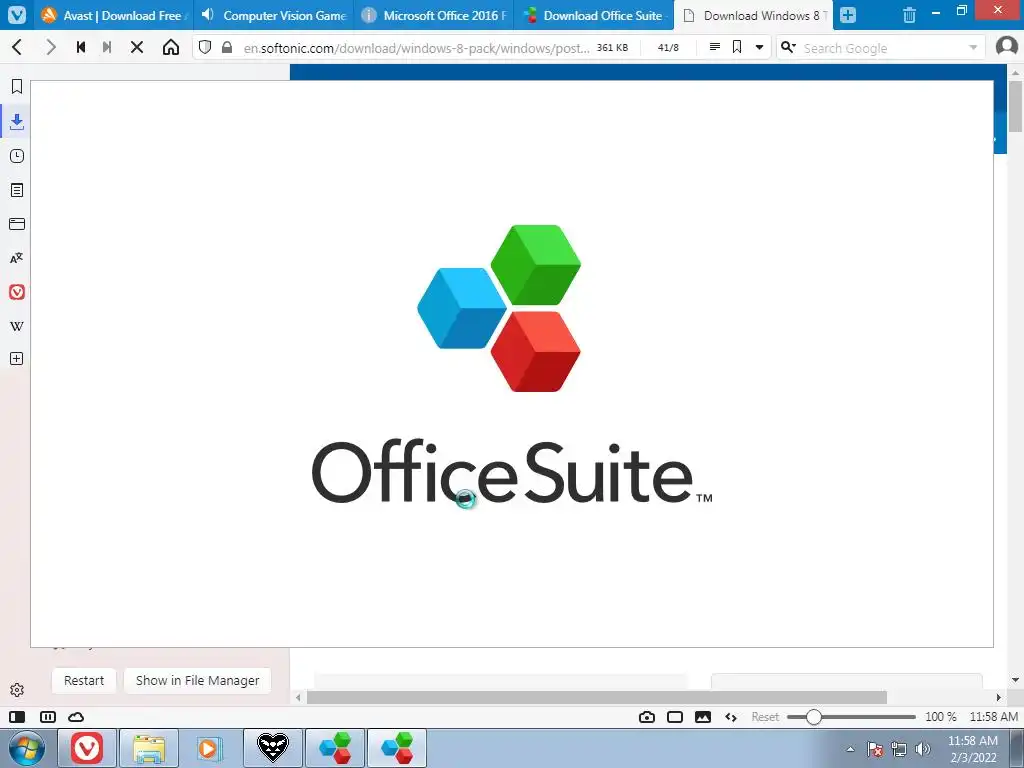Image resolution: width=1024 pixels, height=768 pixels.
Task: Open the Translate panel
Action: tap(17, 258)
